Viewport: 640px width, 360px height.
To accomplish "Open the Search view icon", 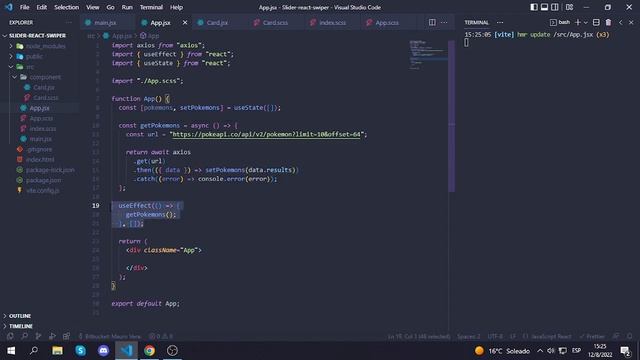I will [24, 336].
